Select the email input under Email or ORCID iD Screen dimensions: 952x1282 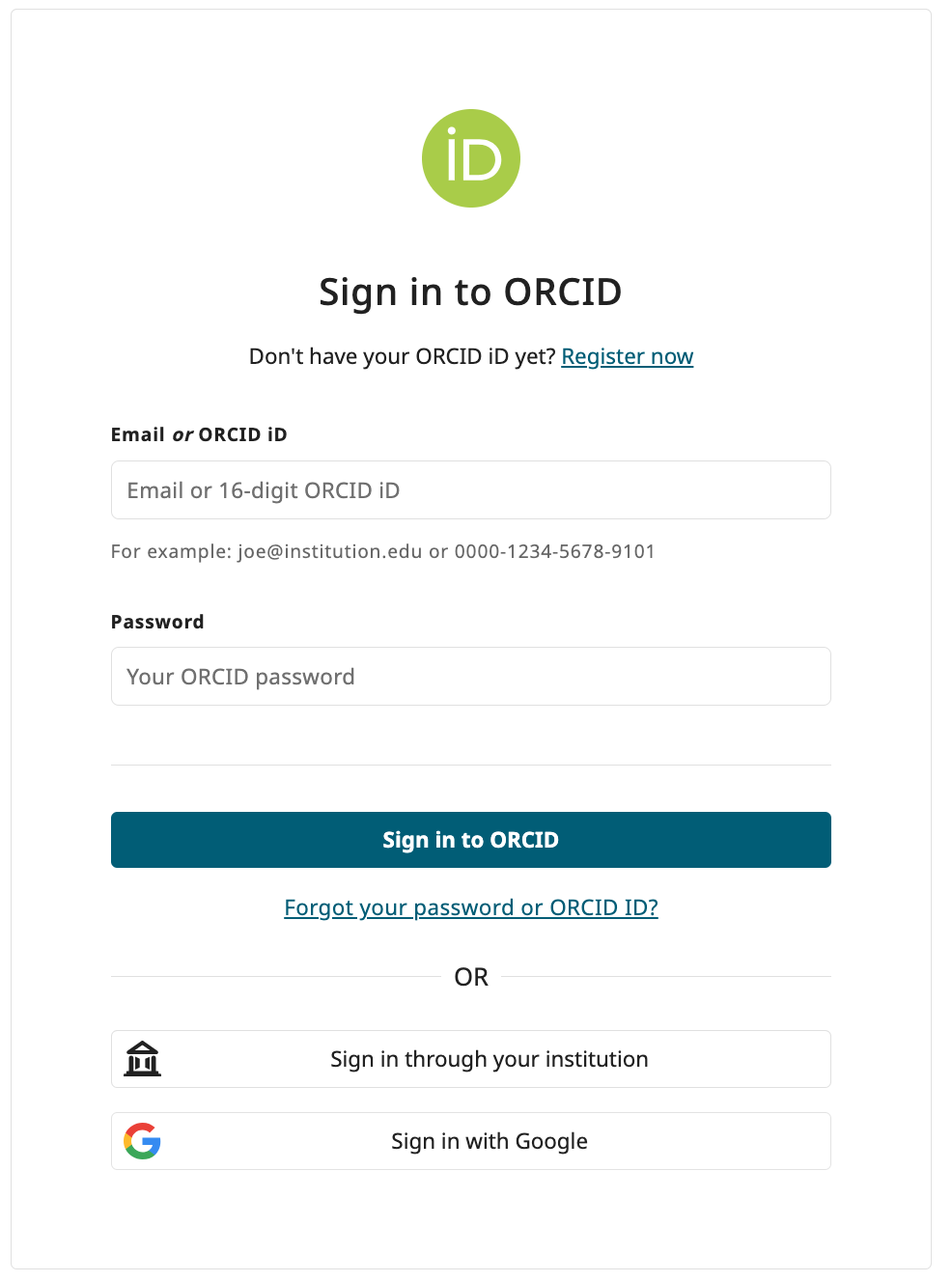point(470,489)
